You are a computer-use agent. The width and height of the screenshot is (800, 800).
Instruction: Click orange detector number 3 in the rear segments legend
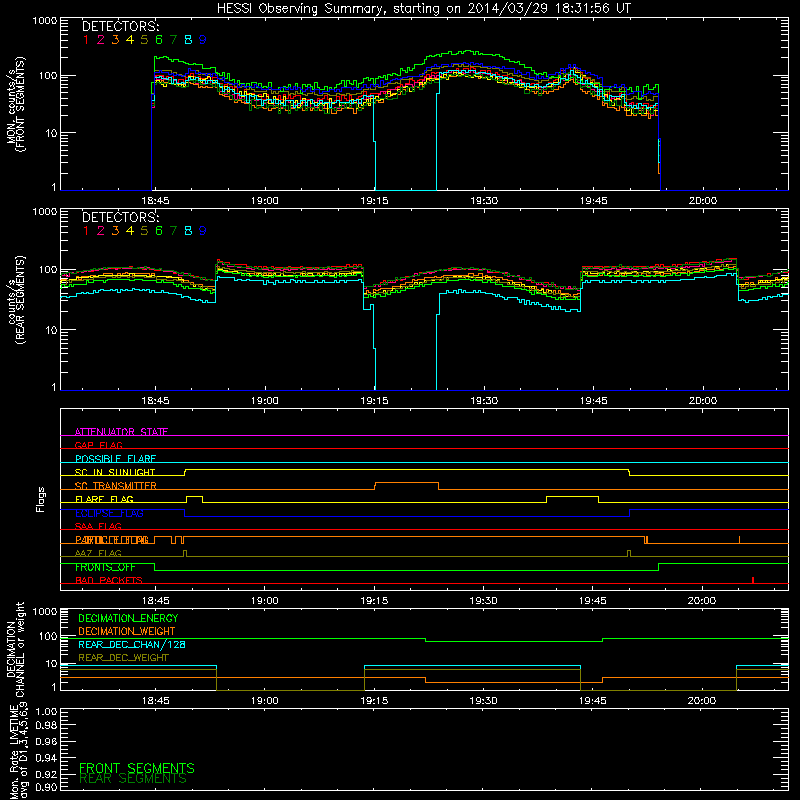(x=115, y=231)
